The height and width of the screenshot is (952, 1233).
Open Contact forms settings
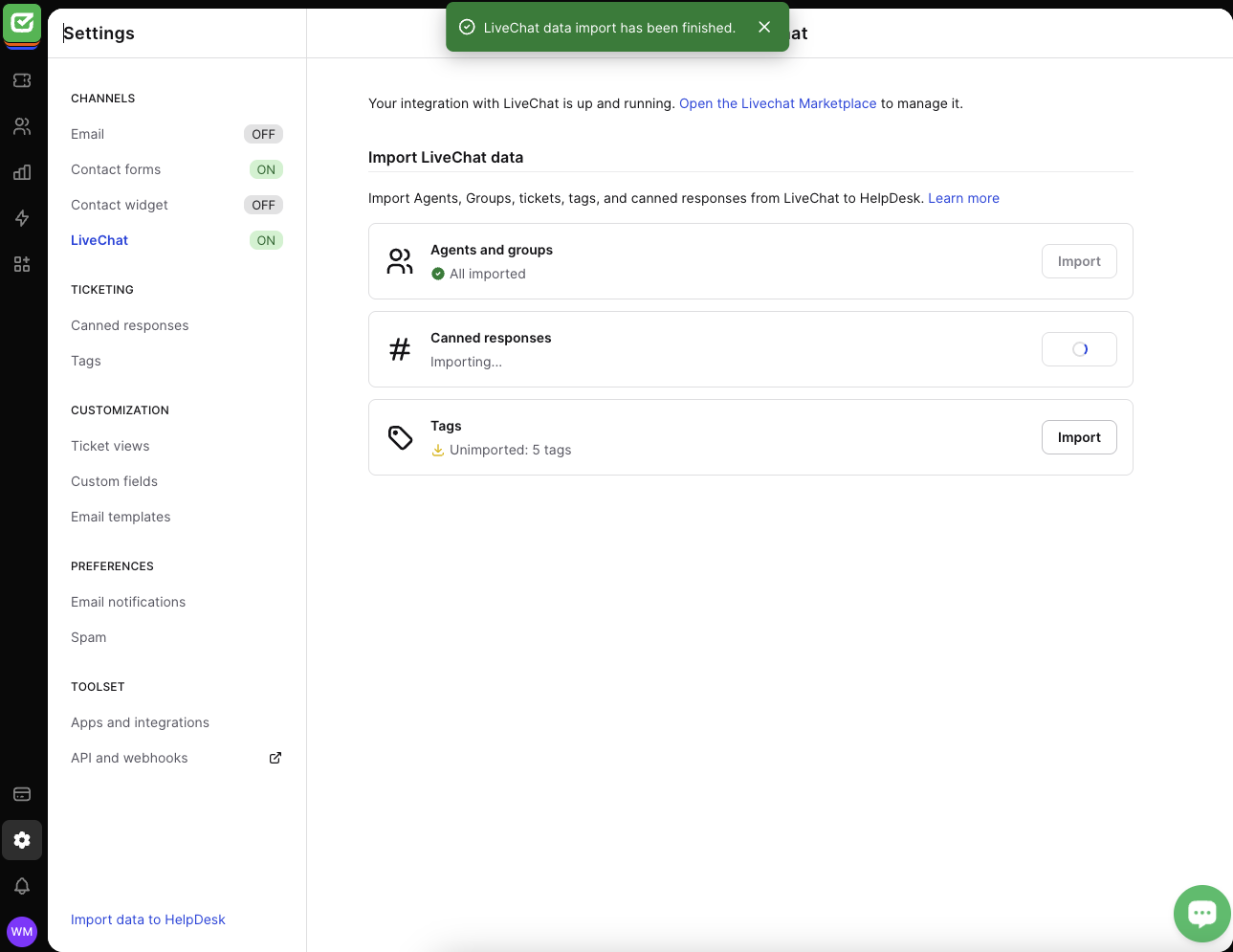(116, 169)
